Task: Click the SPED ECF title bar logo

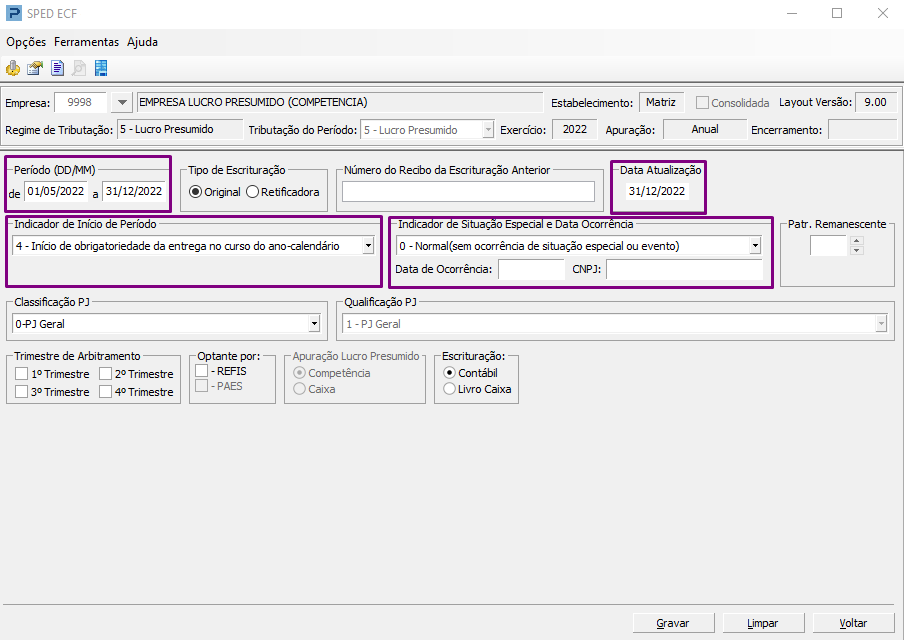Action: (13, 13)
